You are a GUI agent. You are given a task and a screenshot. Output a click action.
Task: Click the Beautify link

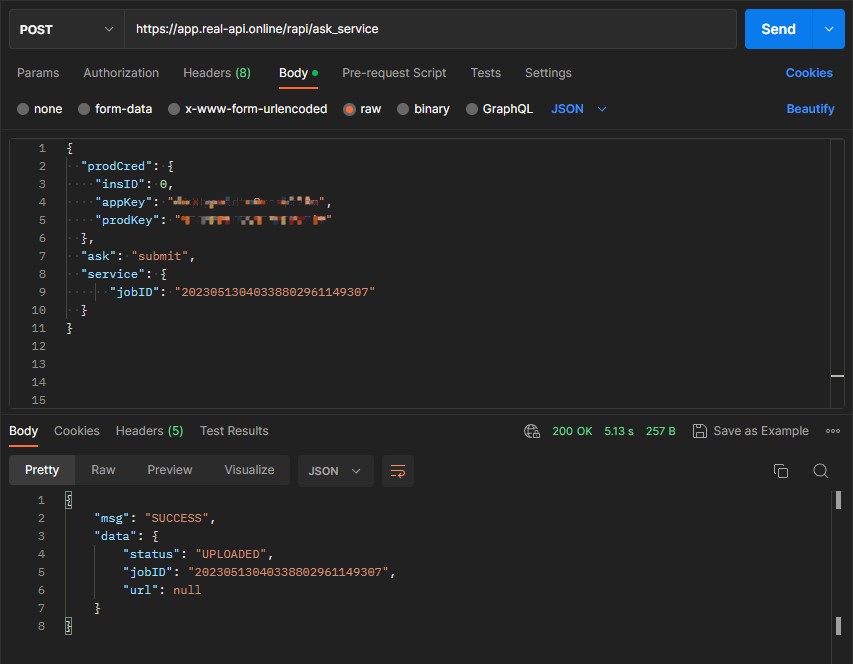click(x=810, y=109)
